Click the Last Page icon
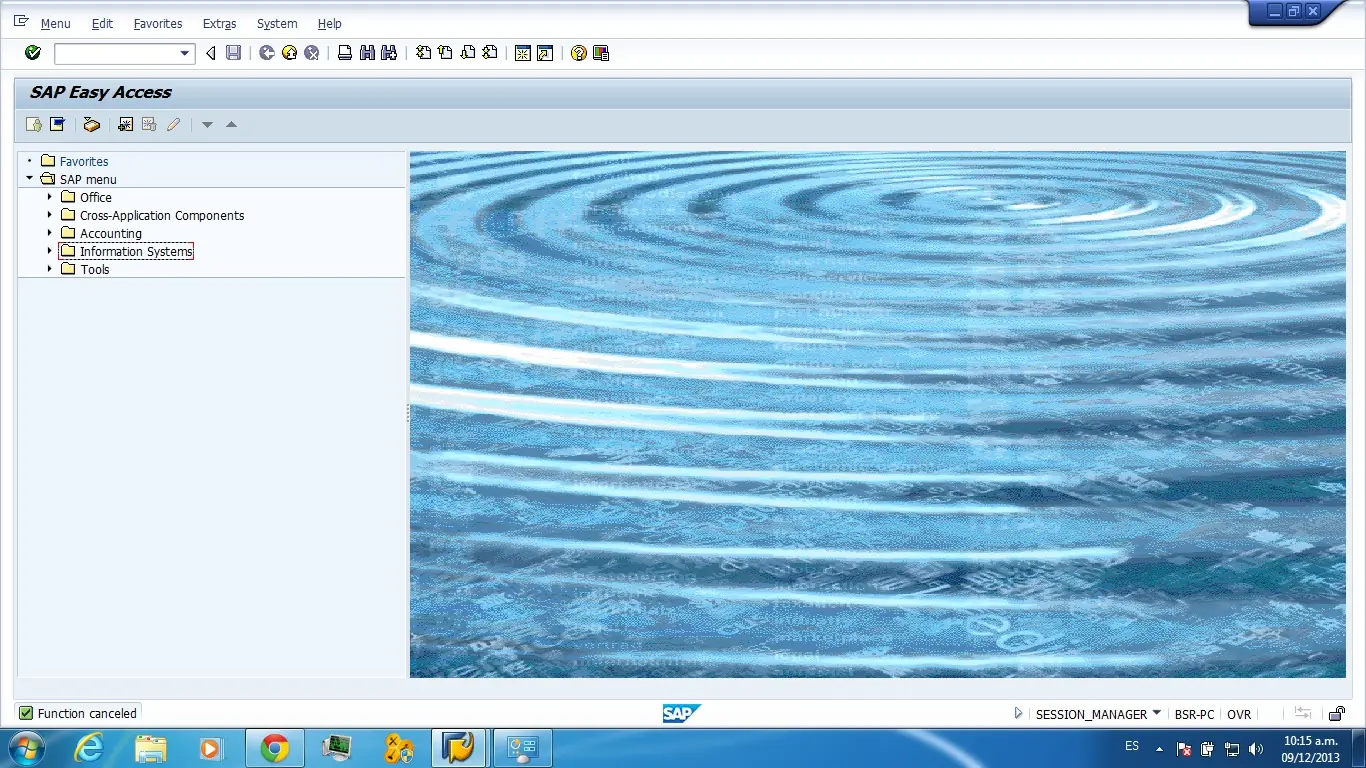The height and width of the screenshot is (768, 1366). click(489, 53)
